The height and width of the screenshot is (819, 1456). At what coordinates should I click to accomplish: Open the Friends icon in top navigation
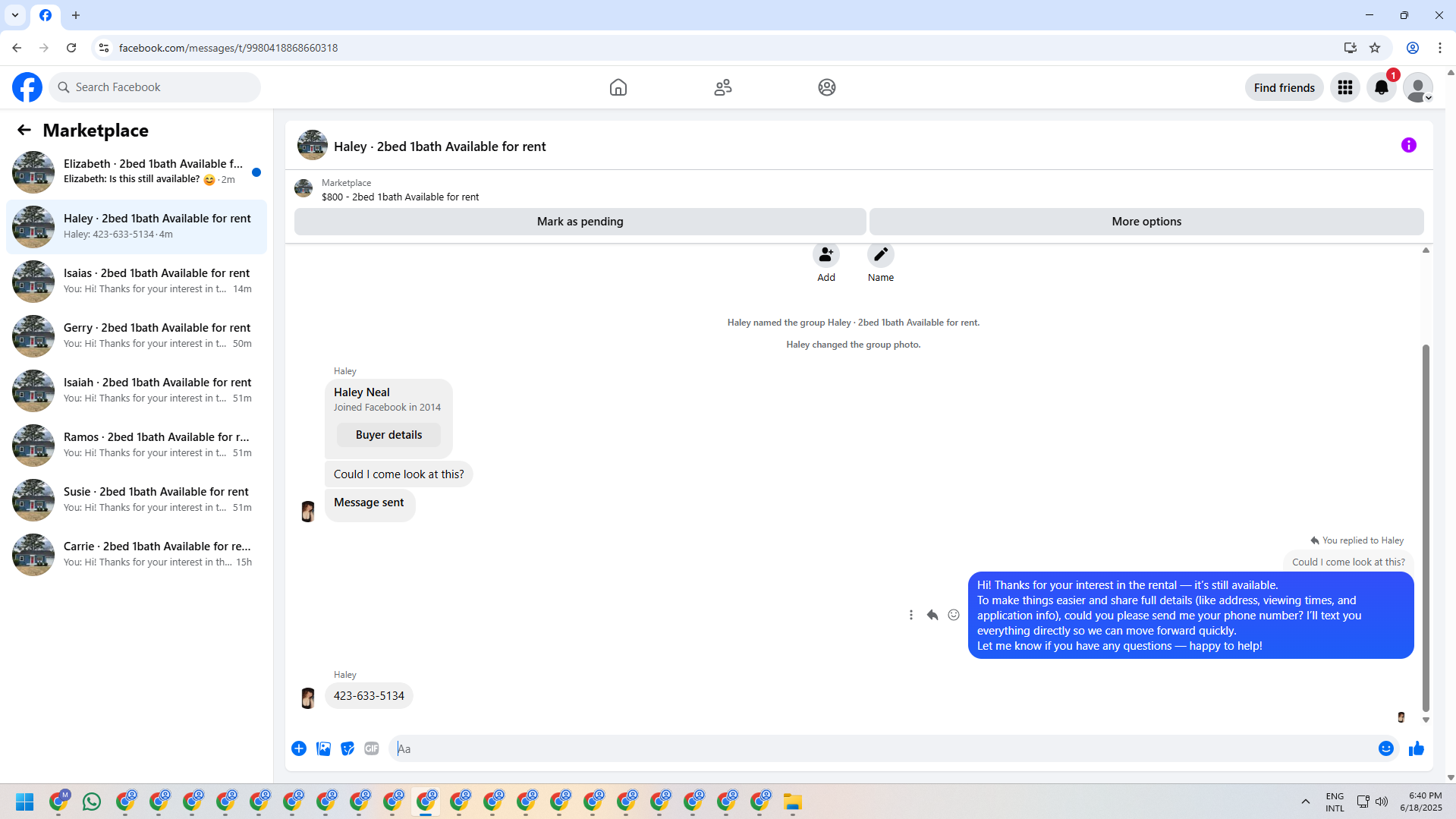pyautogui.click(x=723, y=87)
